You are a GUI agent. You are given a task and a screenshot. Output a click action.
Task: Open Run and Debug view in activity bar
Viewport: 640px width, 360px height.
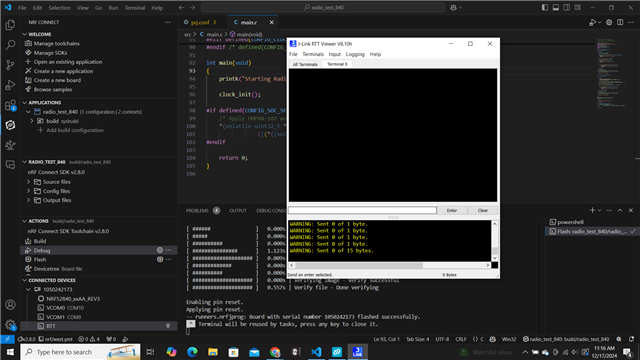[10, 85]
